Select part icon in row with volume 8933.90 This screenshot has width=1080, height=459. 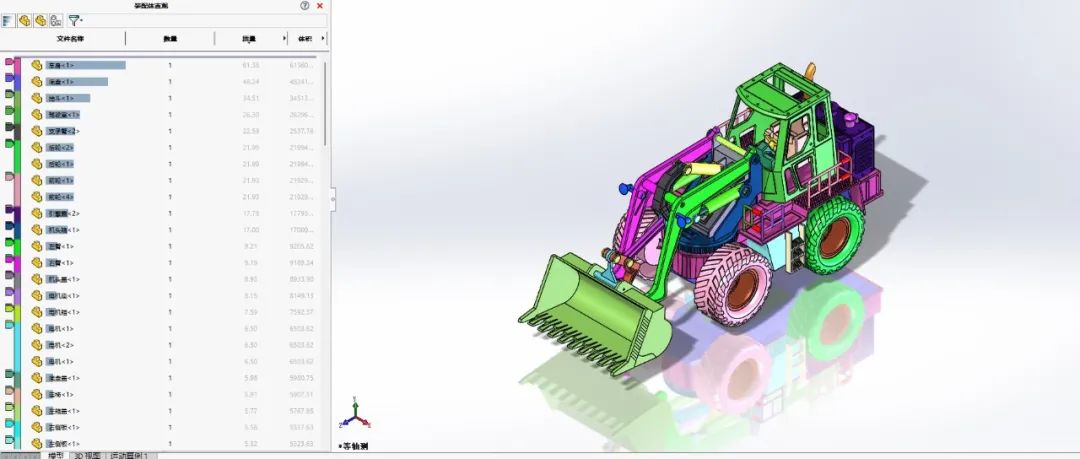click(x=37, y=279)
